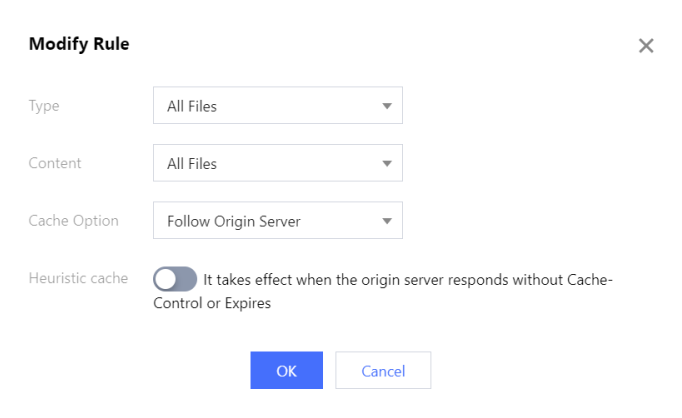Open the Cache Option combo box
Viewport: 682px width, 418px height.
coord(277,221)
